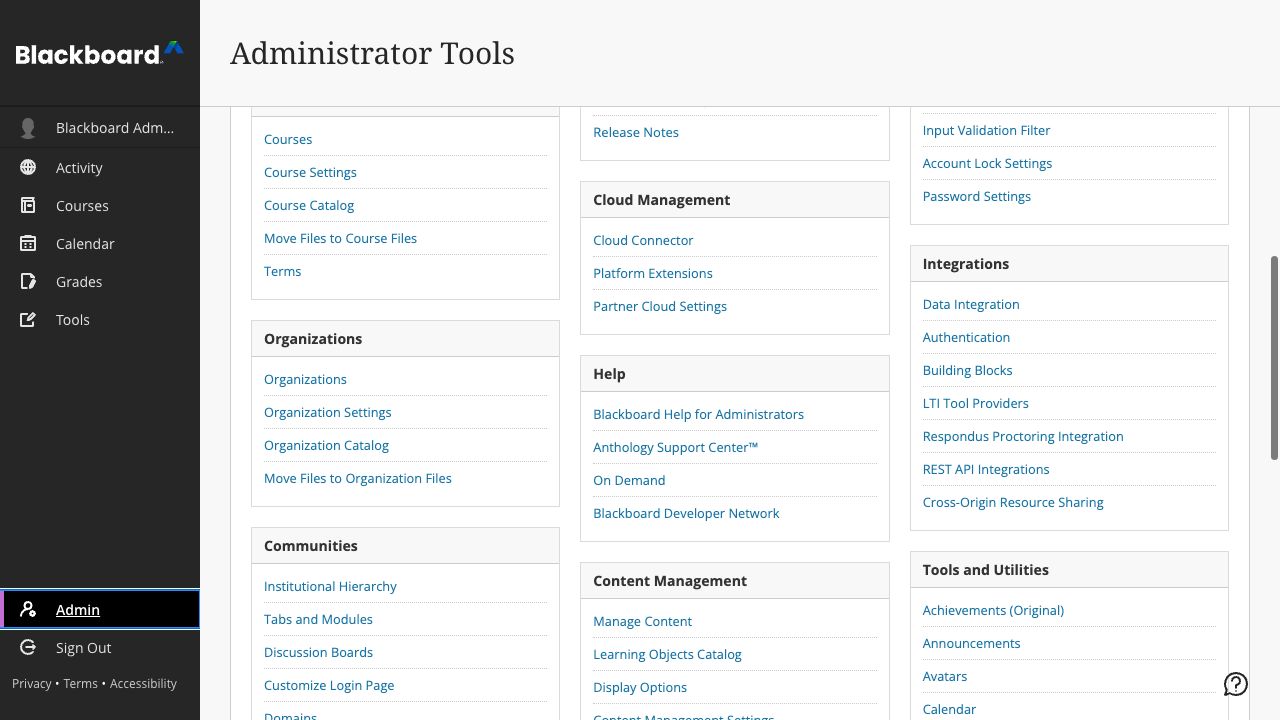
Task: Open Building Blocks
Action: tap(967, 370)
